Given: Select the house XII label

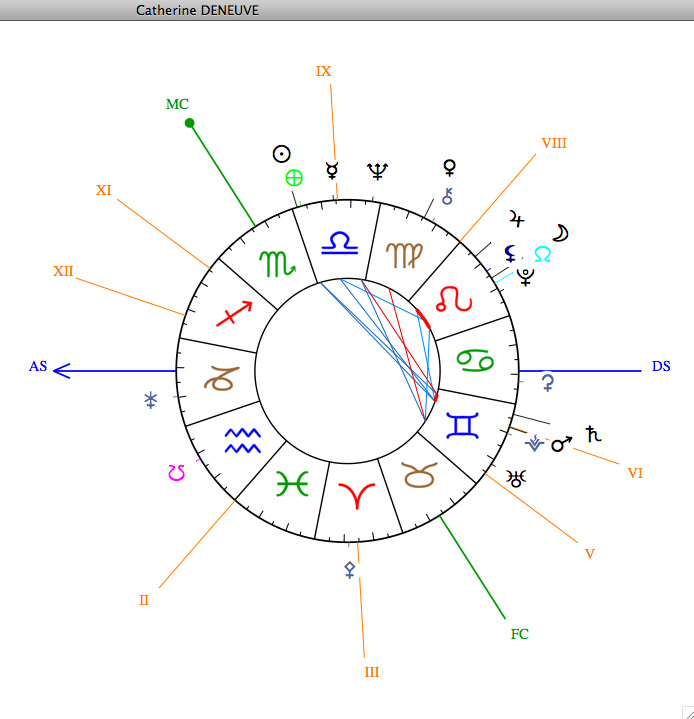Looking at the screenshot, I should coord(63,271).
